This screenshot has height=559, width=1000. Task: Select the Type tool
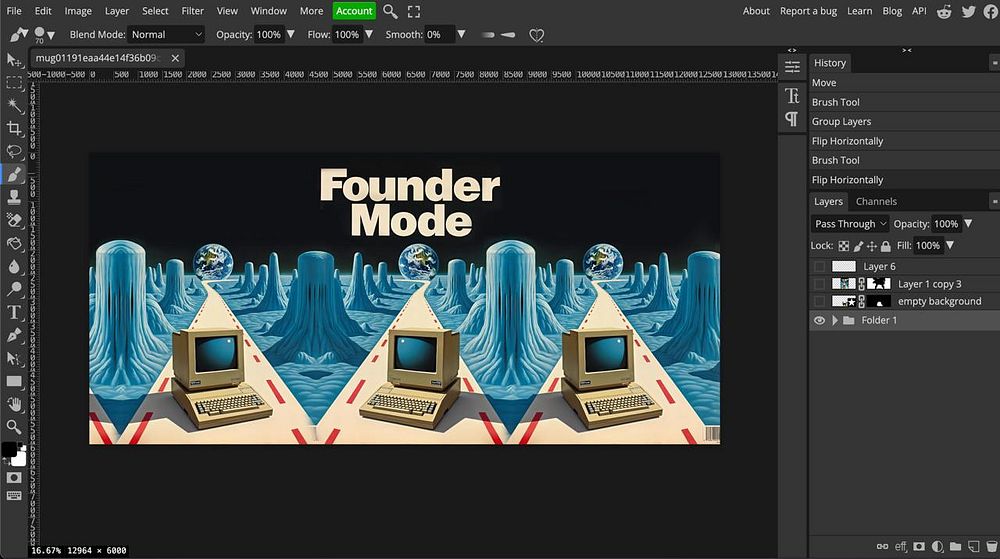coord(13,312)
